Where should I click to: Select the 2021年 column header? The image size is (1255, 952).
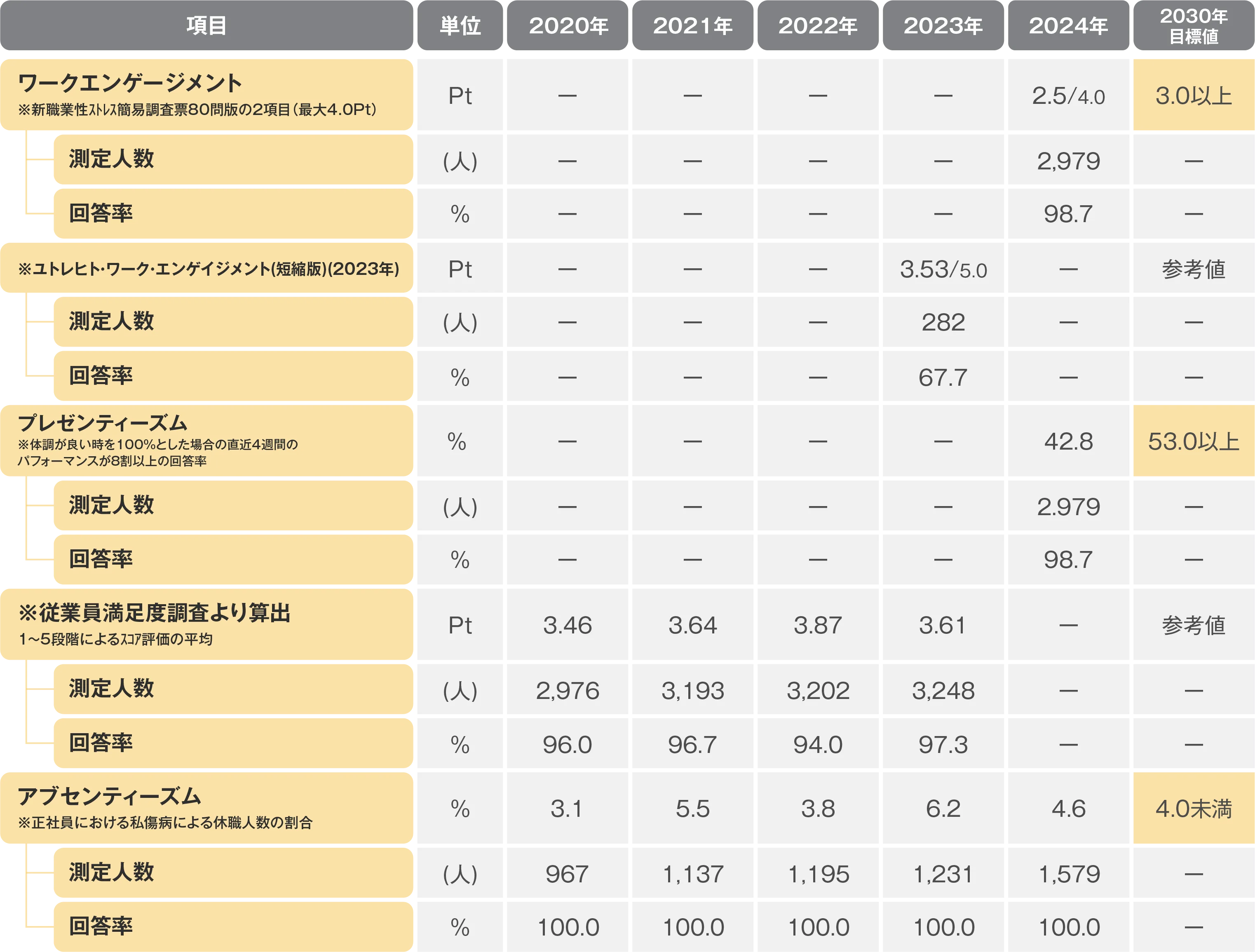pyautogui.click(x=693, y=26)
